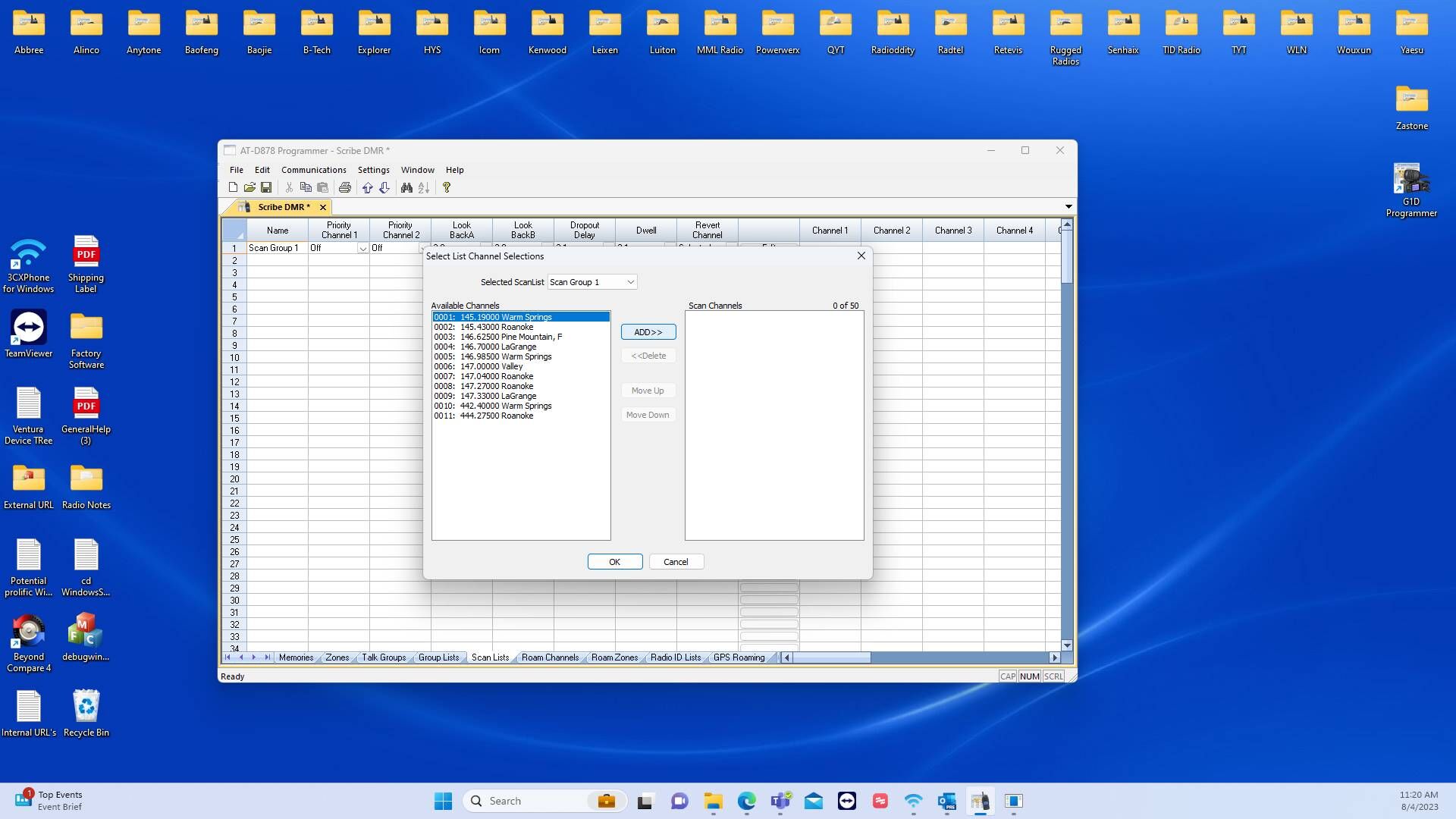Click the horizontal scrollbar thumb of grid
This screenshot has height=819, width=1456.
(832, 657)
